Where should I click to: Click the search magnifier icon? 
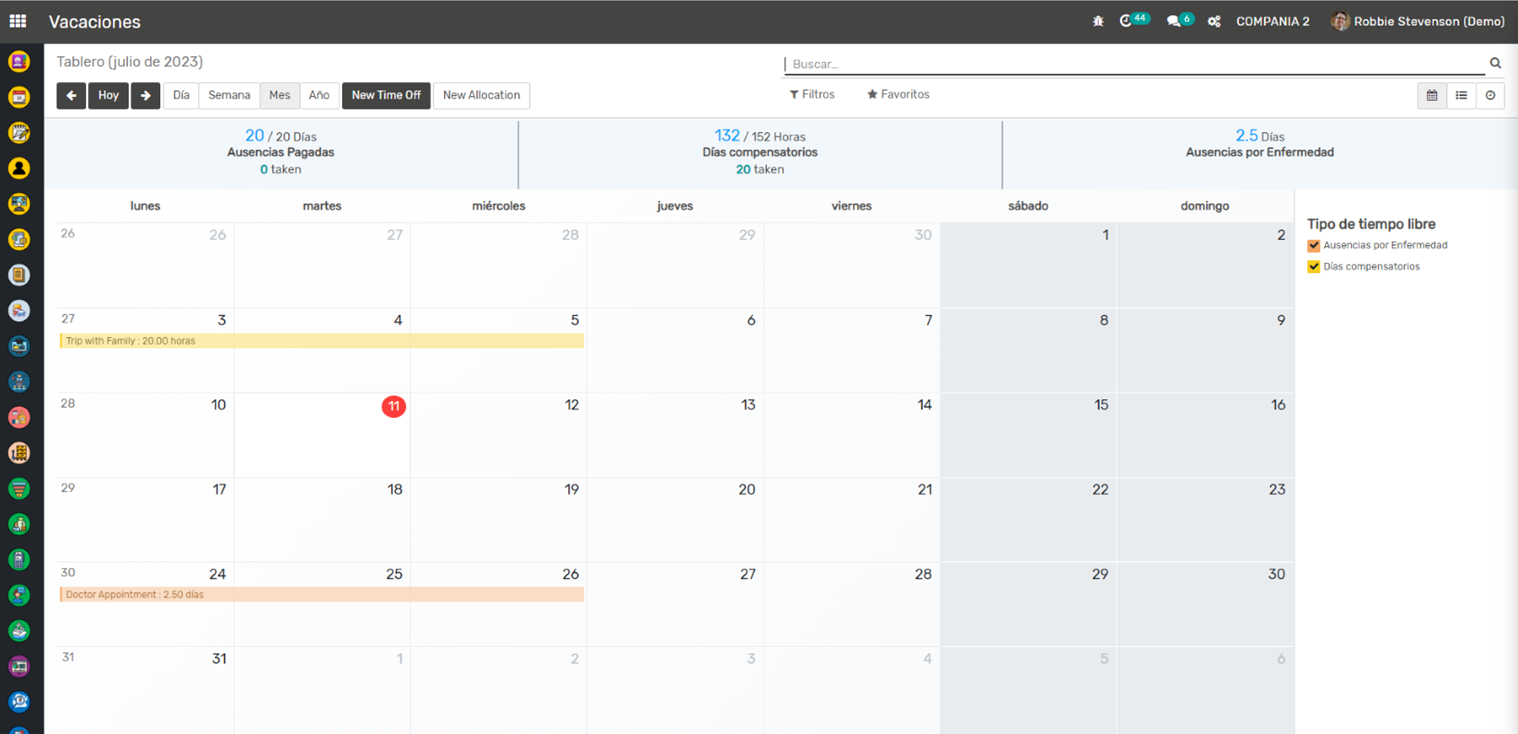click(1495, 63)
